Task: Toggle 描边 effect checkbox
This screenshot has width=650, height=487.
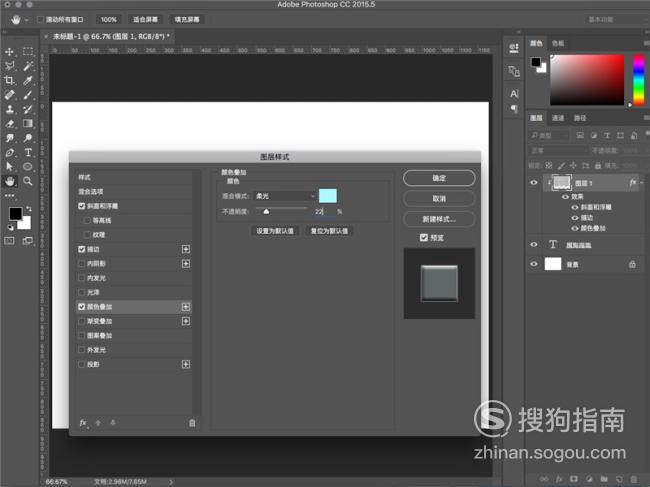Action: point(82,249)
